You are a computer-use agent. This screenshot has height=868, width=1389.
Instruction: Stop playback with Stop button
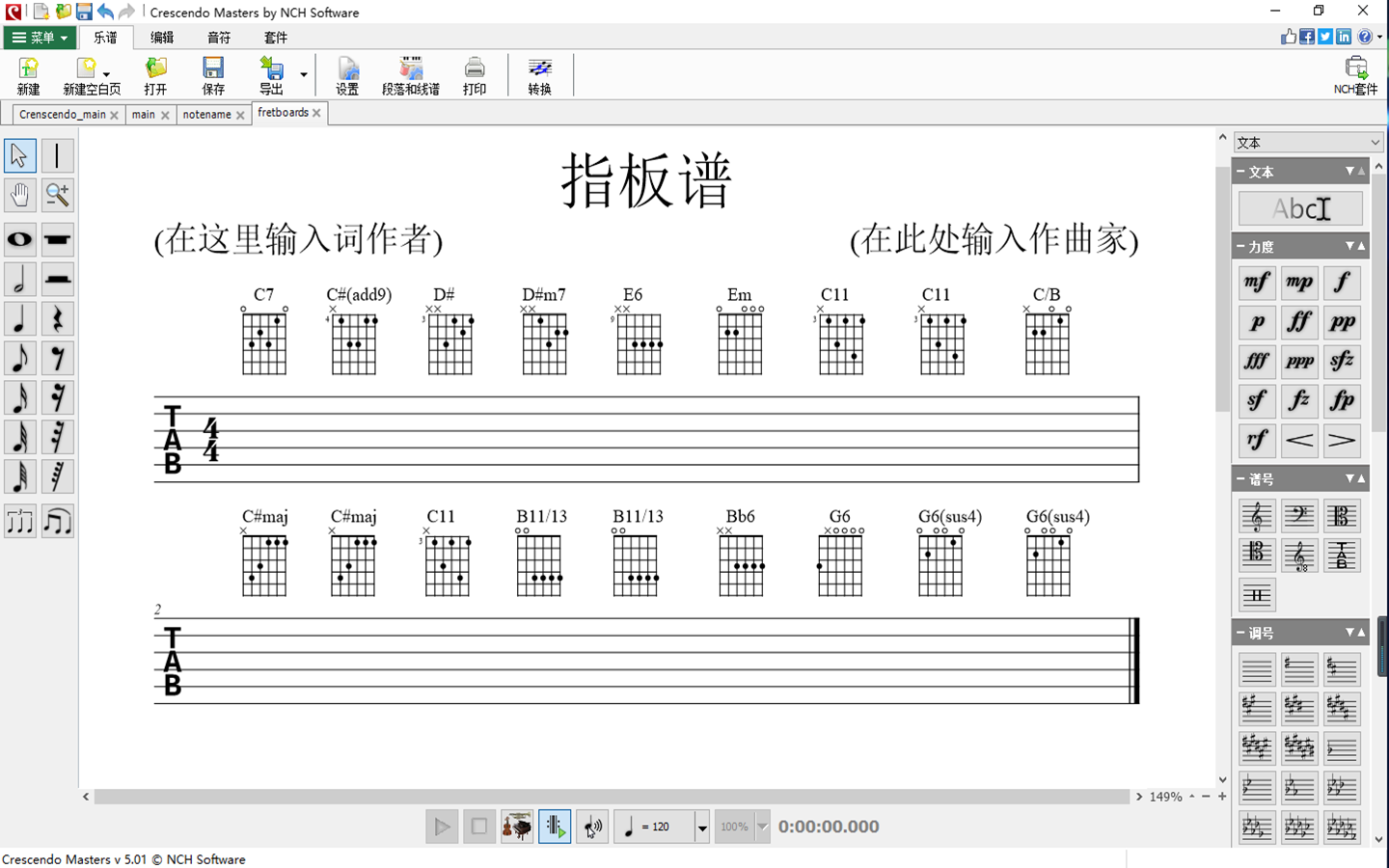pos(479,827)
